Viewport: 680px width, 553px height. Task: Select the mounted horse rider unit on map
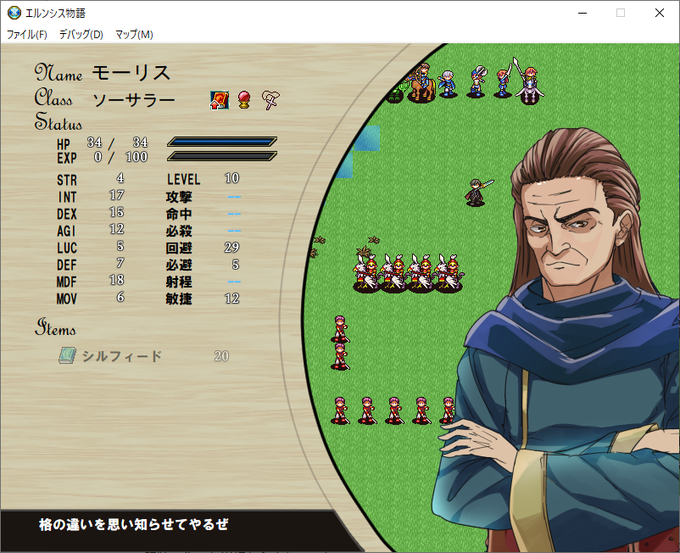click(x=420, y=82)
